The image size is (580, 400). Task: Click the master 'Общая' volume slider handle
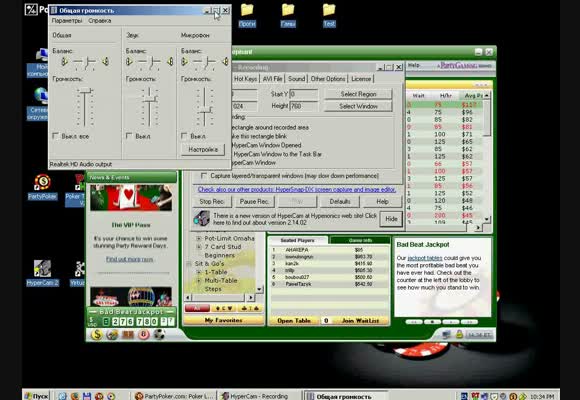pos(85,90)
